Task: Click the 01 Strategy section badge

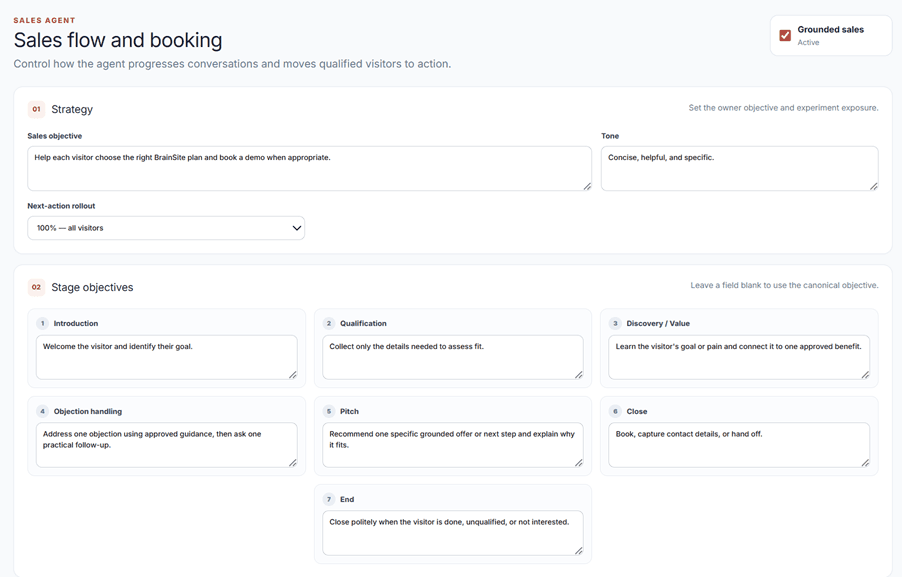Action: [36, 109]
